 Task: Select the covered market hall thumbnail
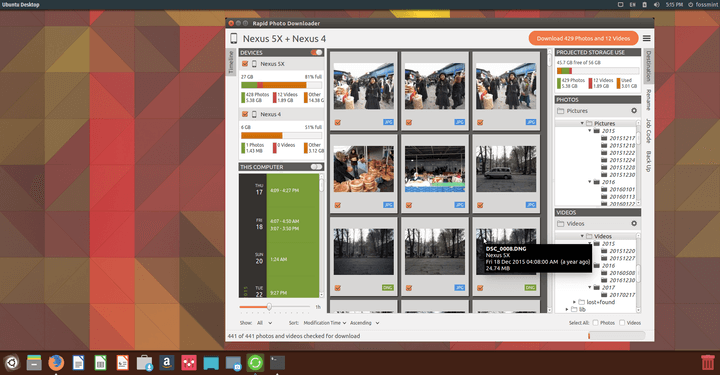(434, 168)
